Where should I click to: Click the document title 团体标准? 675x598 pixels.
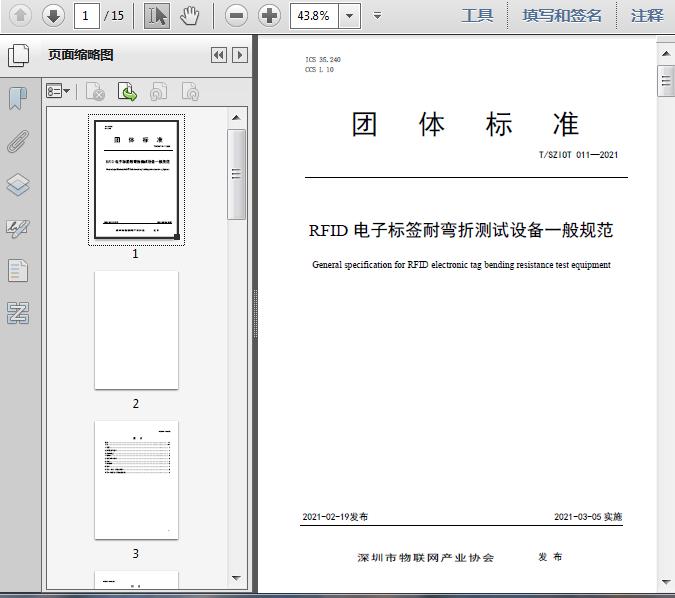tap(465, 125)
